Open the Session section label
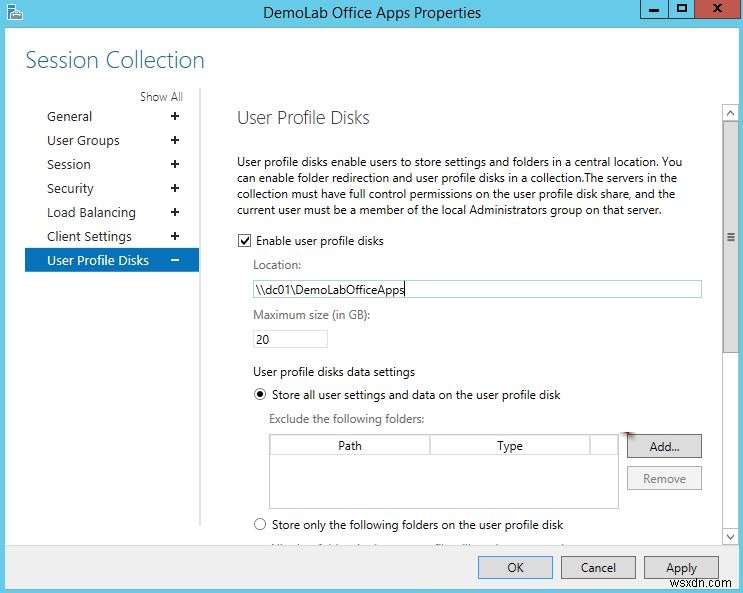 69,164
